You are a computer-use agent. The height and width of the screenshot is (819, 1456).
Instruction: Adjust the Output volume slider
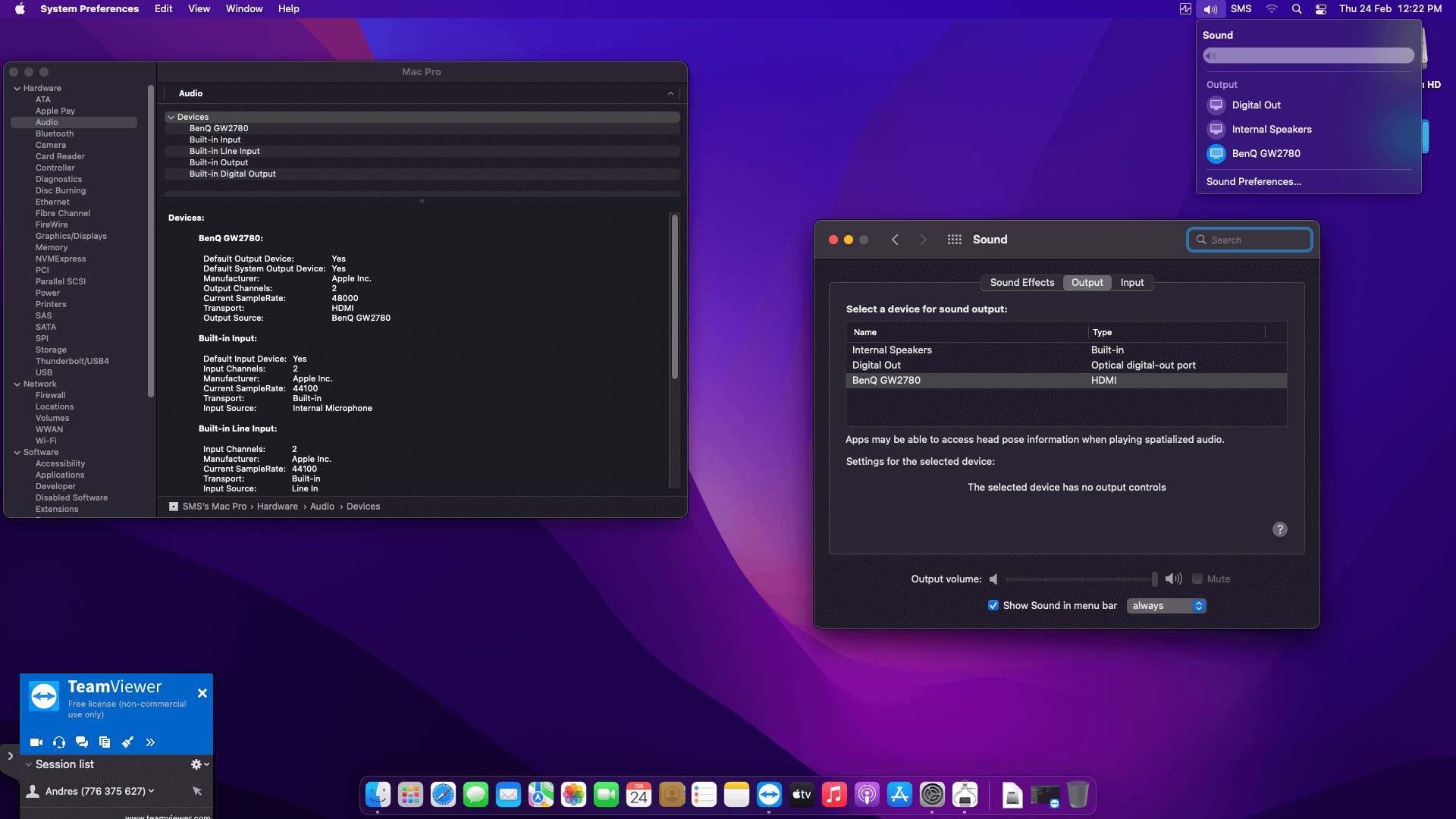click(1081, 579)
